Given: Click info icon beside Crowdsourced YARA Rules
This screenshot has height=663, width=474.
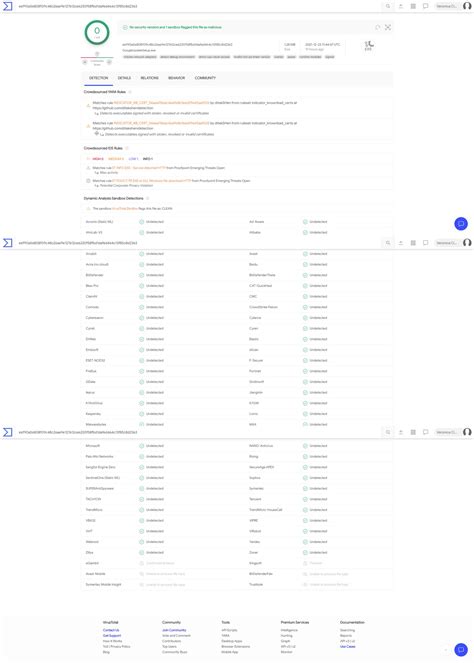Looking at the screenshot, I should (130, 92).
